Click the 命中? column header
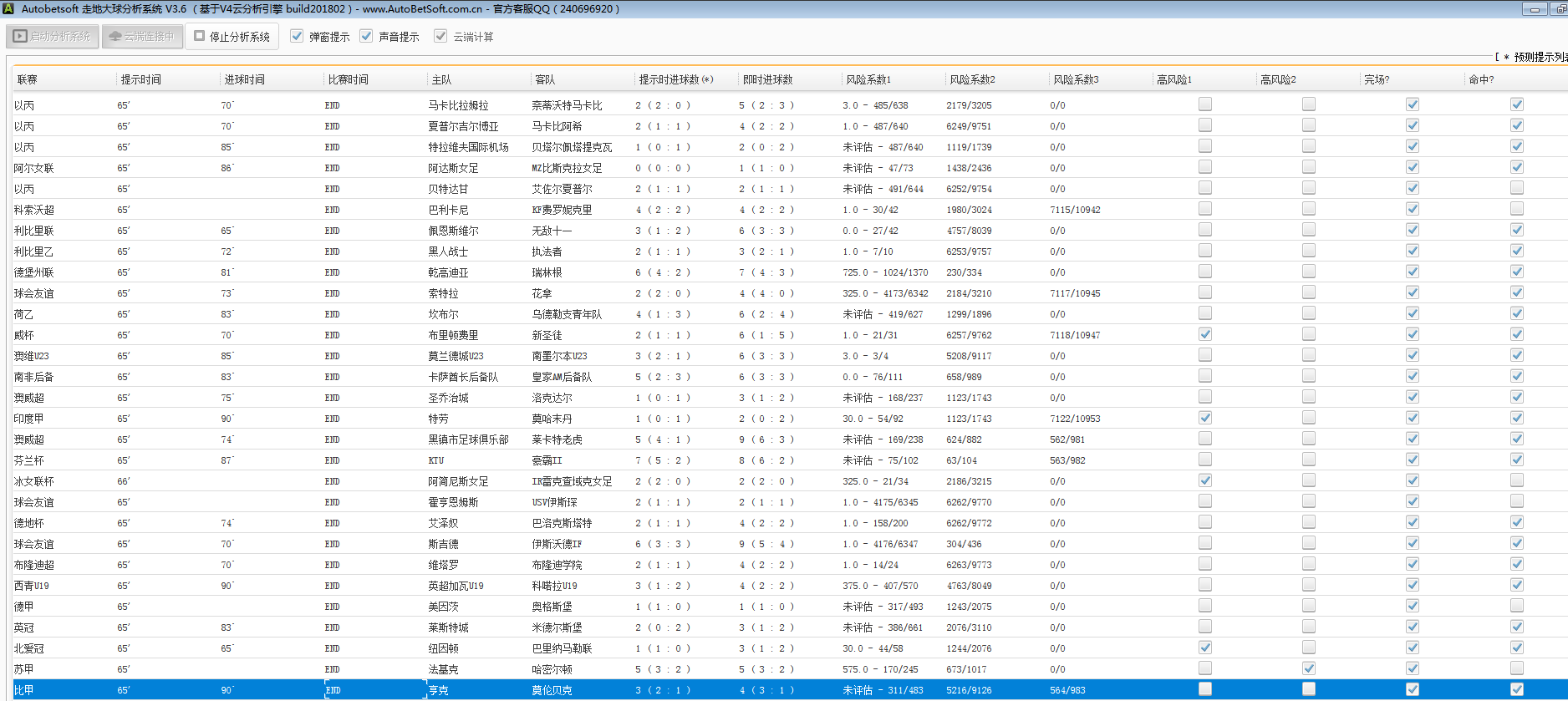 [1481, 79]
